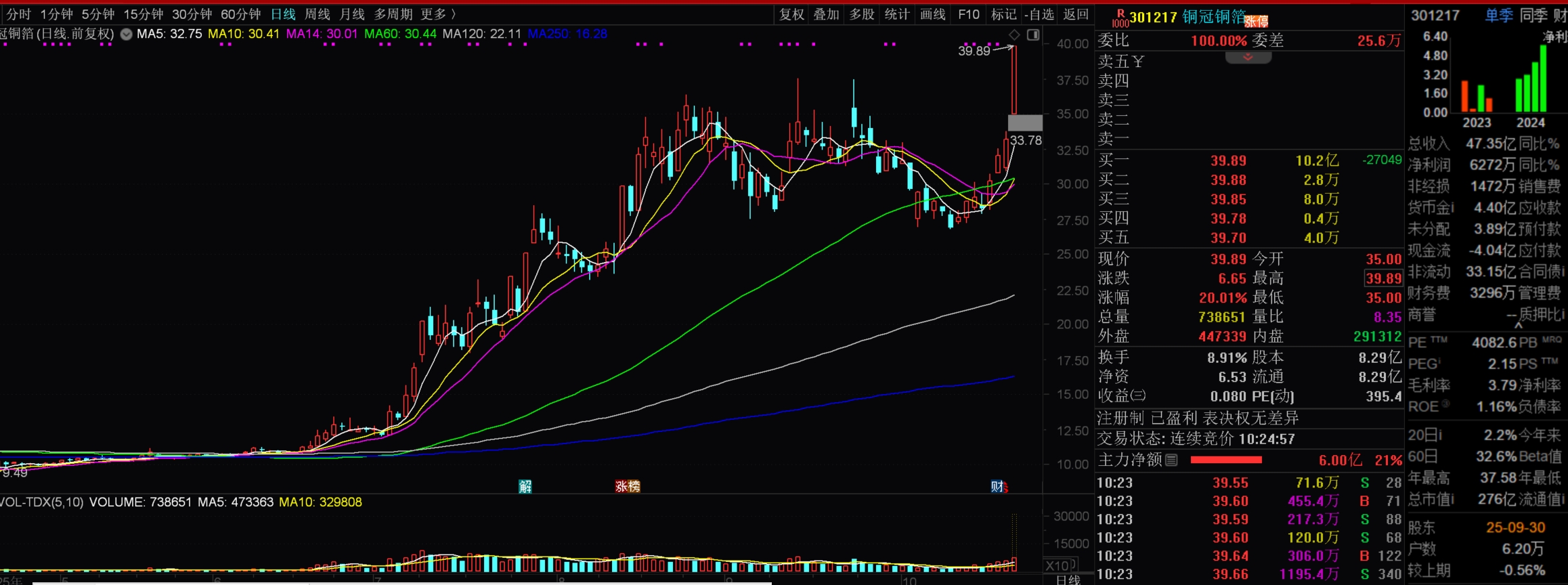Viewport: 1568px width, 585px height.
Task: Switch to the 1分钟 period
Action: [56, 14]
